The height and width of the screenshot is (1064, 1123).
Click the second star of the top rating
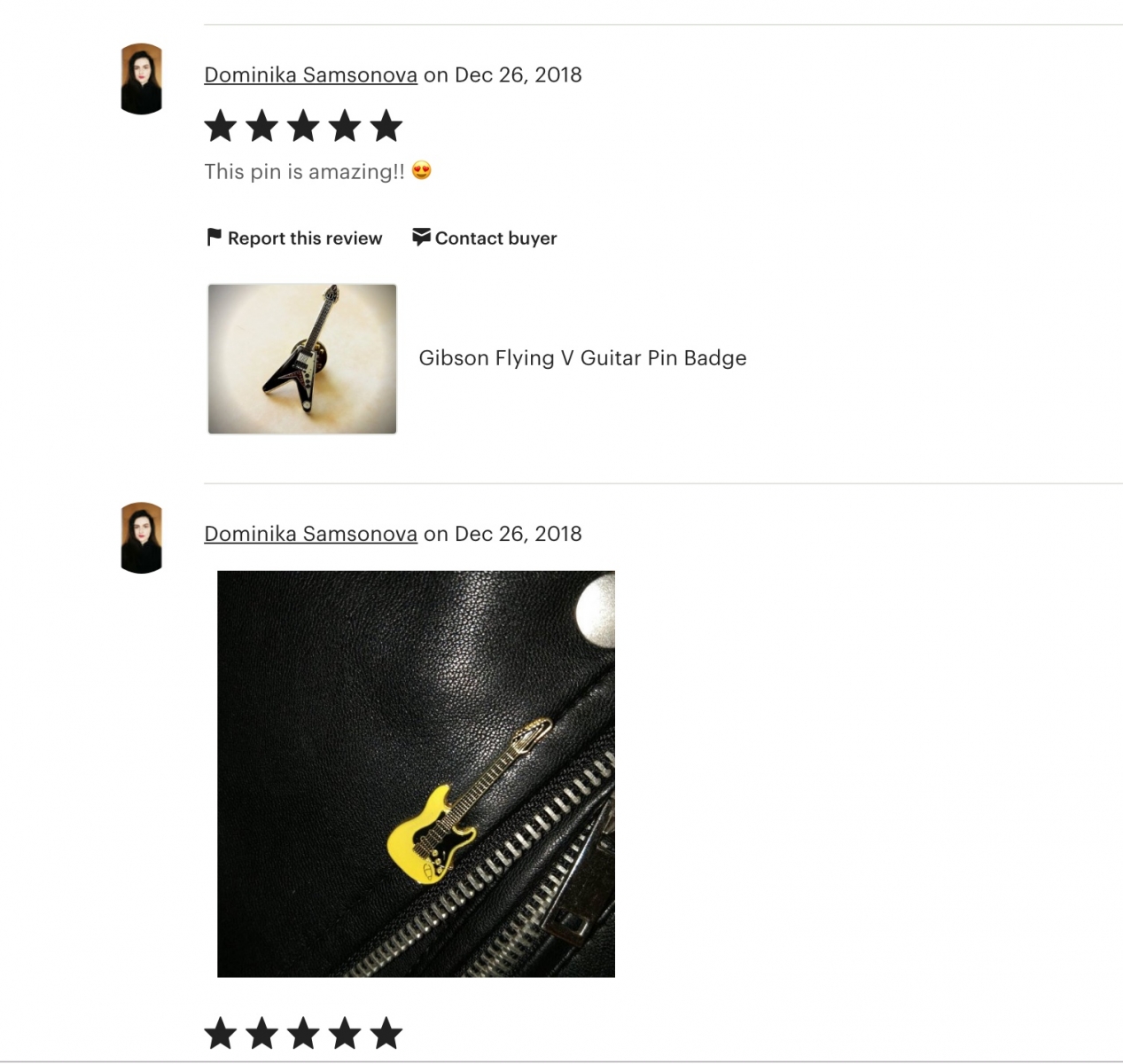point(262,126)
